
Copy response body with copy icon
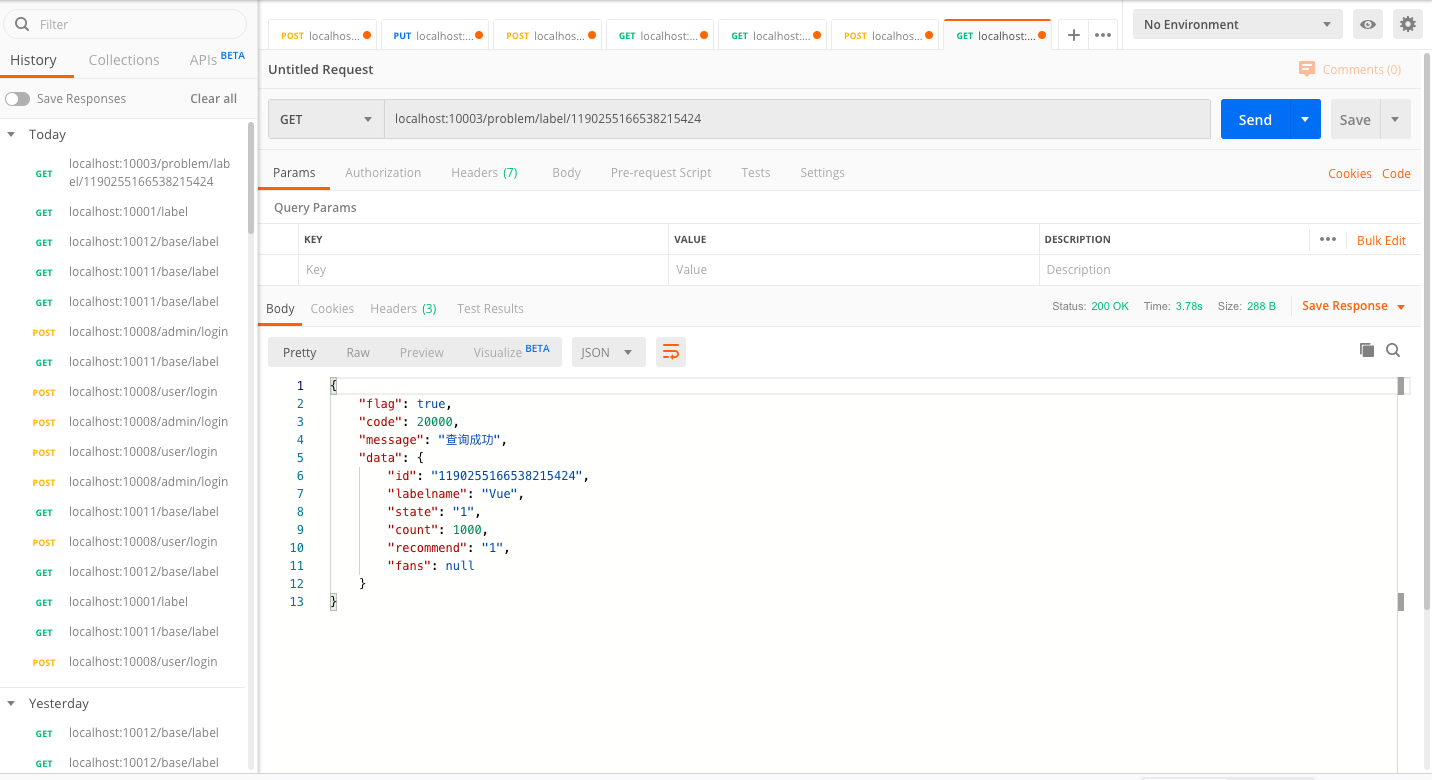point(1367,350)
